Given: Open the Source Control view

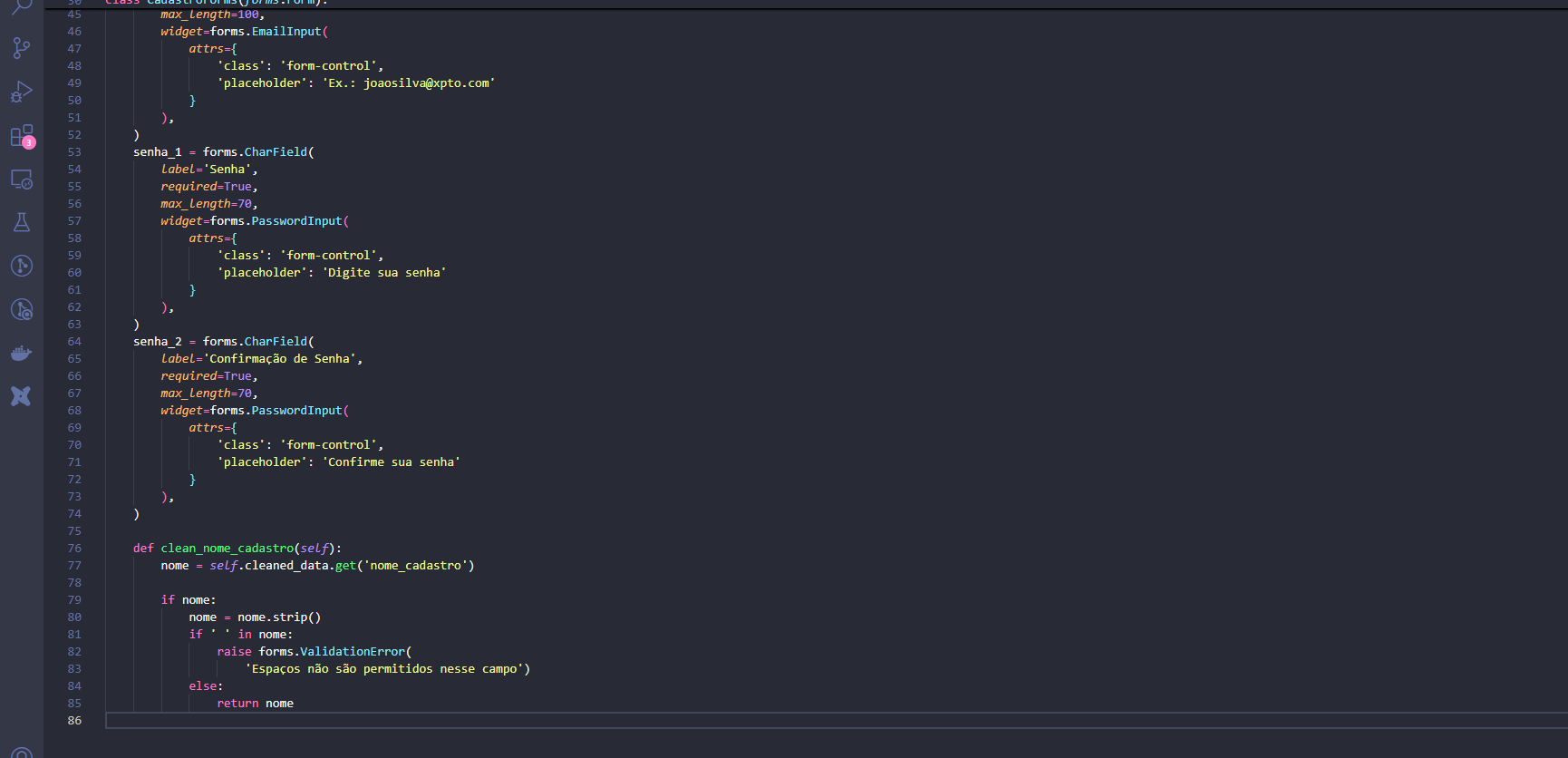Looking at the screenshot, I should pyautogui.click(x=22, y=48).
